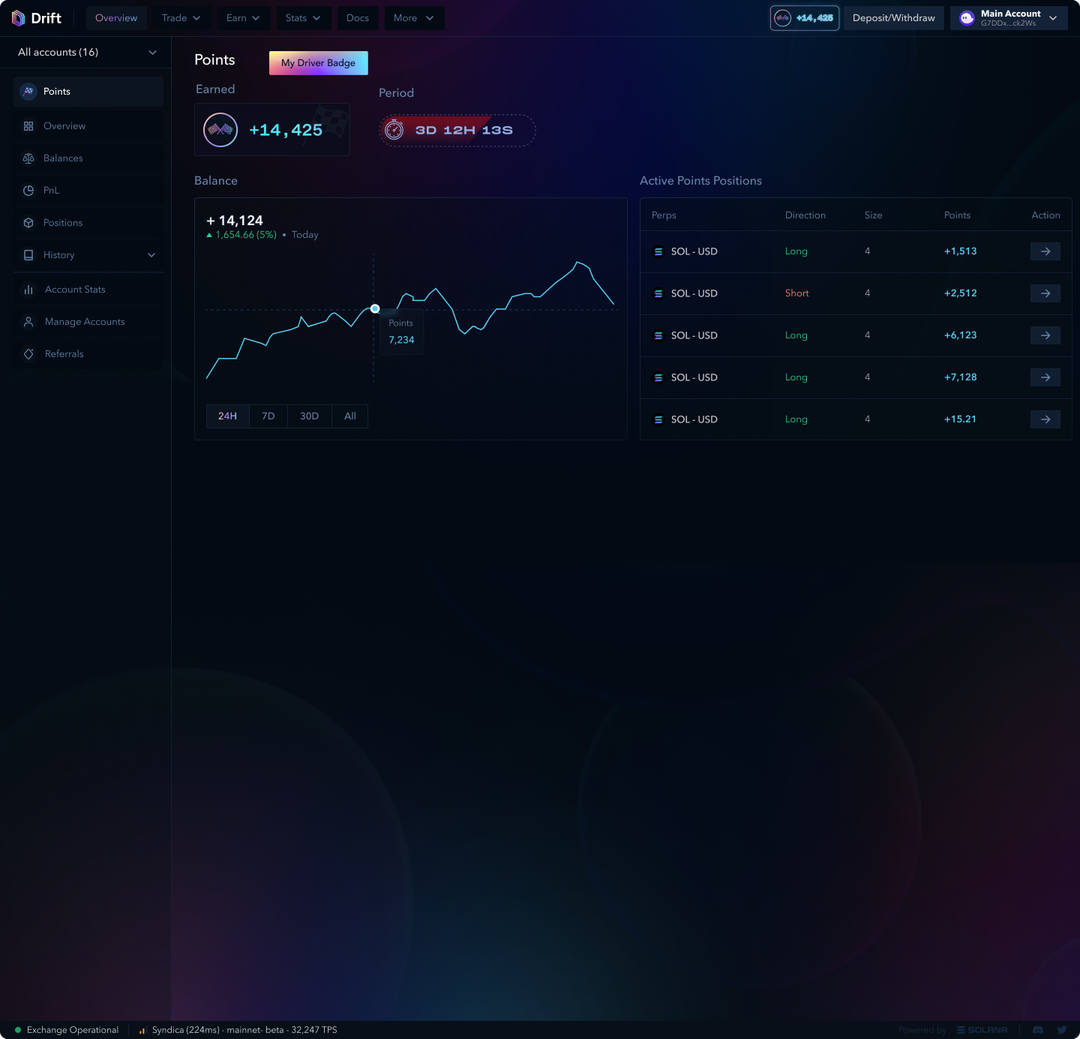Image resolution: width=1080 pixels, height=1039 pixels.
Task: Open the Stats dropdown menu
Action: [303, 18]
